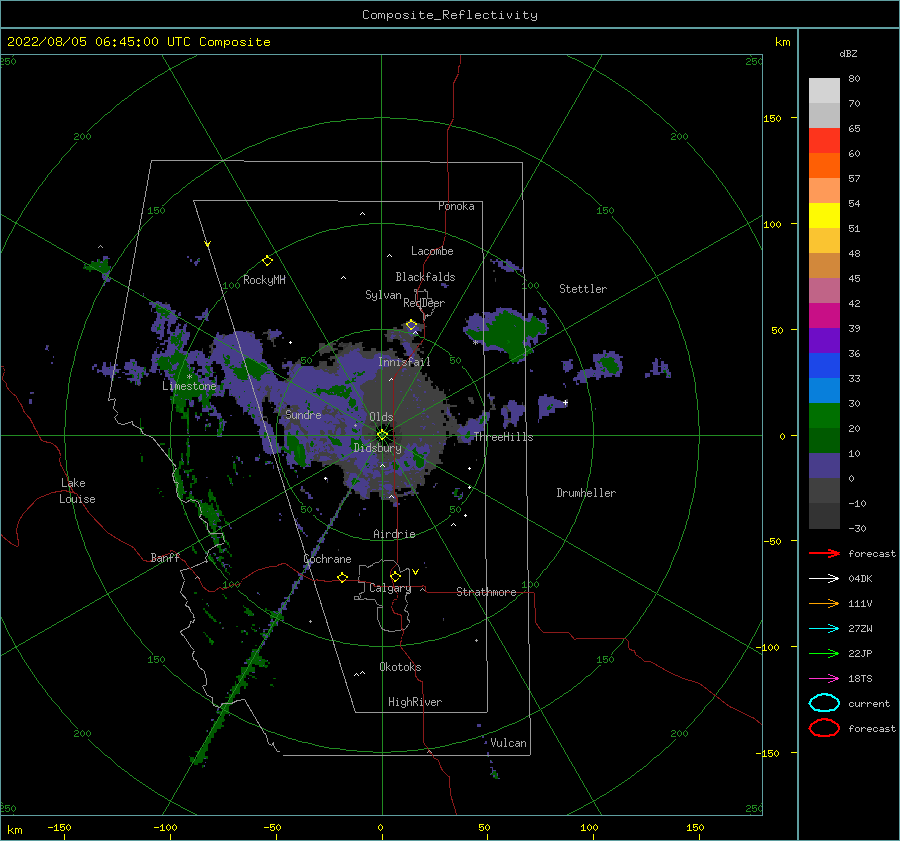Click the Composite_Reflectivity title text
Screen dimensions: 900x841
450,15
